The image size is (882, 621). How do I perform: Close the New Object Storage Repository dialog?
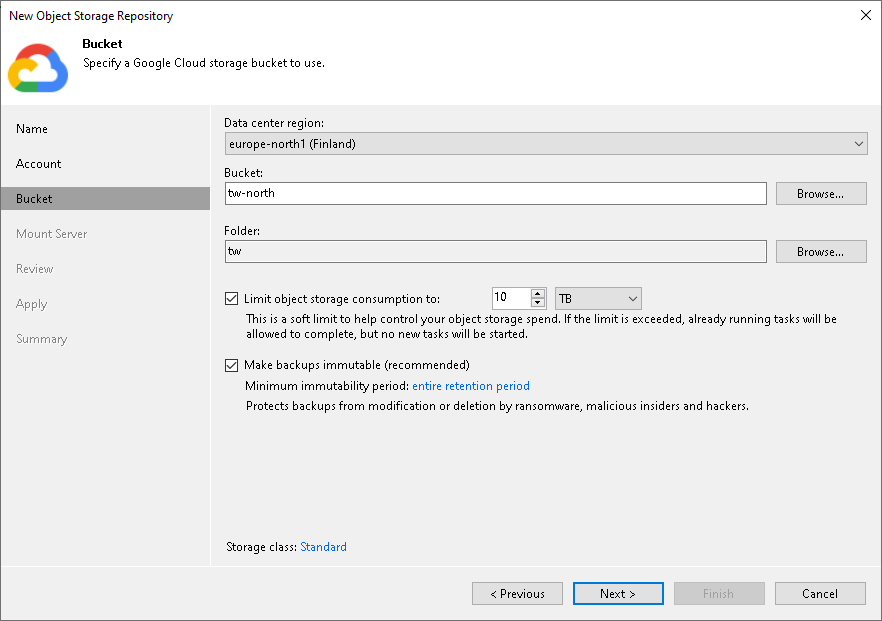864,15
